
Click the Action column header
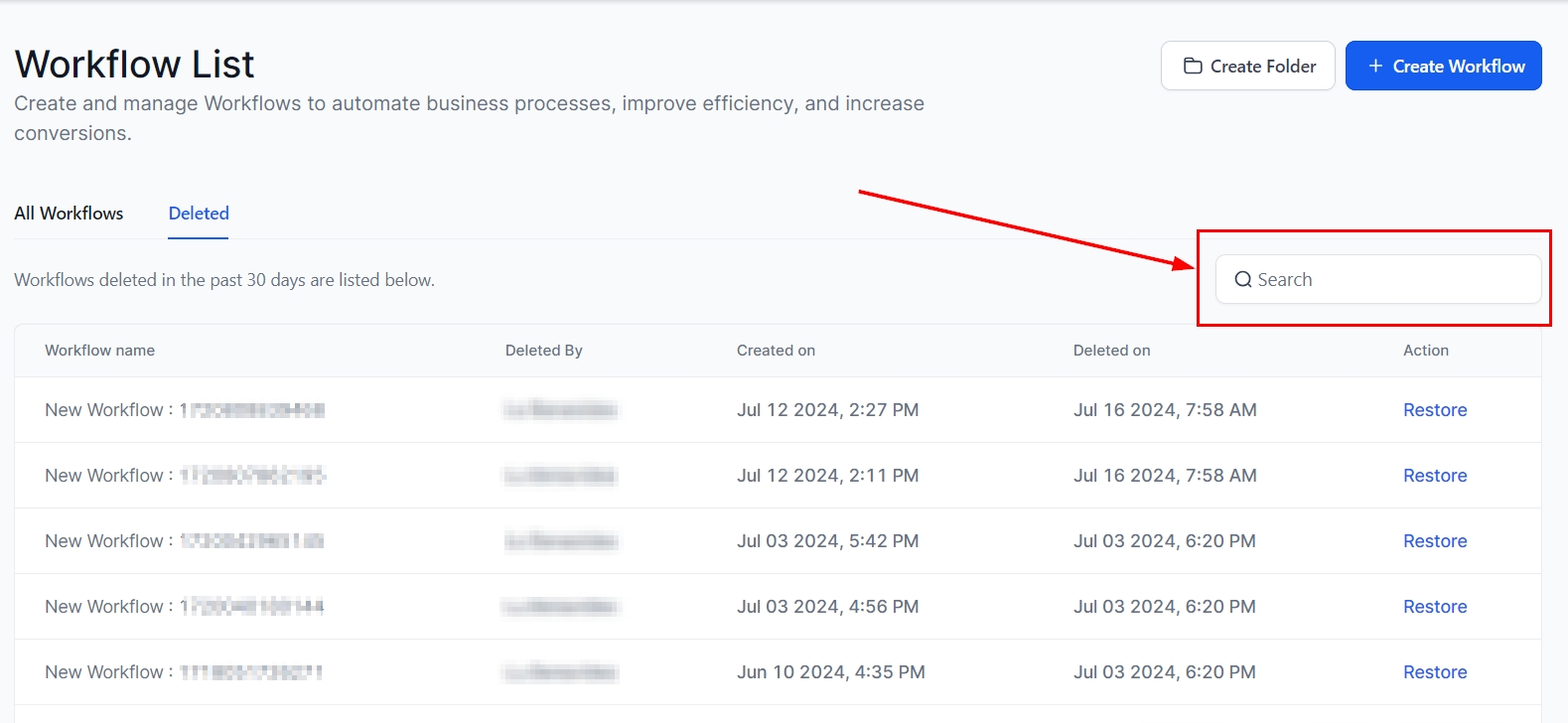(1425, 351)
